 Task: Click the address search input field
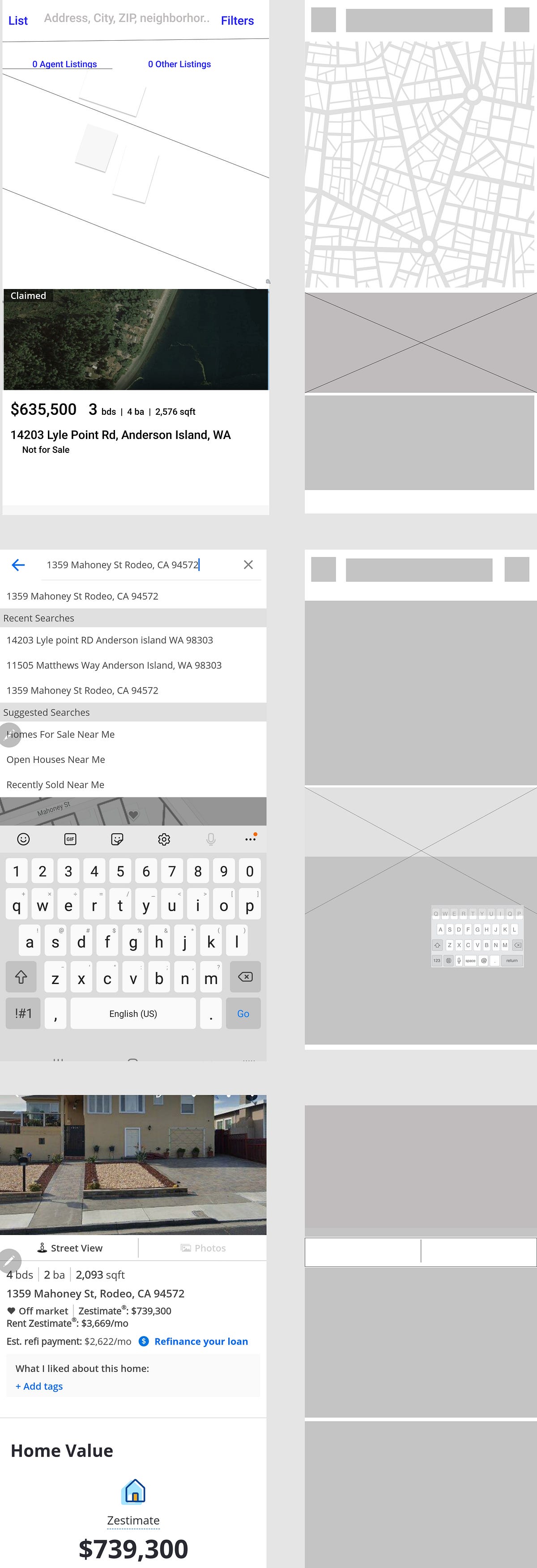coord(127,18)
